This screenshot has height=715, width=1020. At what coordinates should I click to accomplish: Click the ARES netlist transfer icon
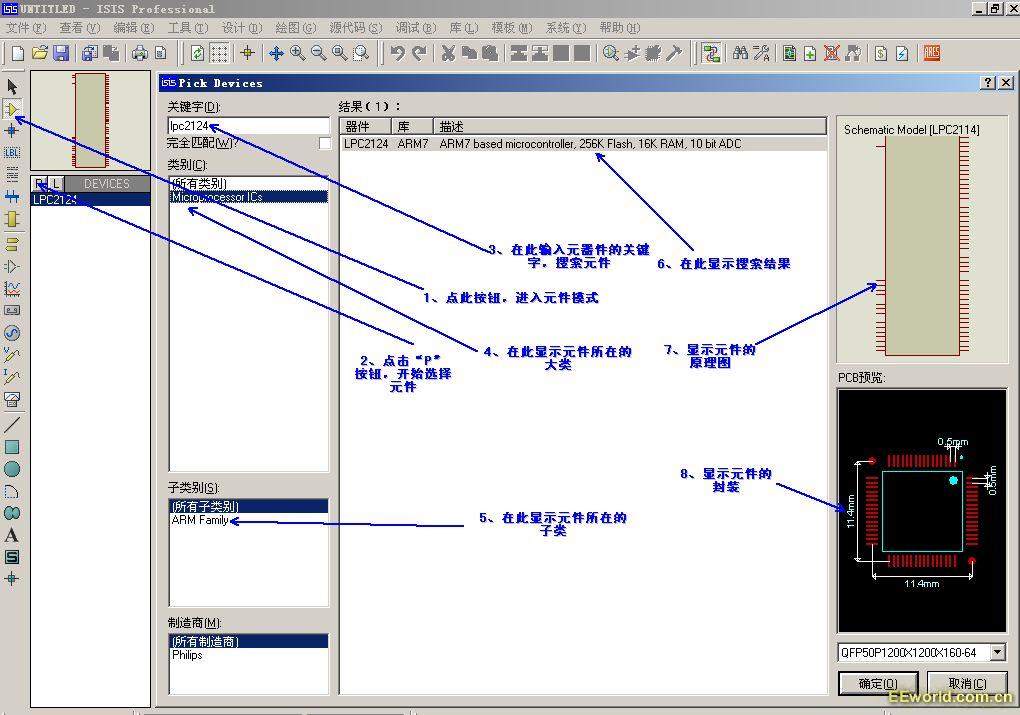tap(932, 53)
